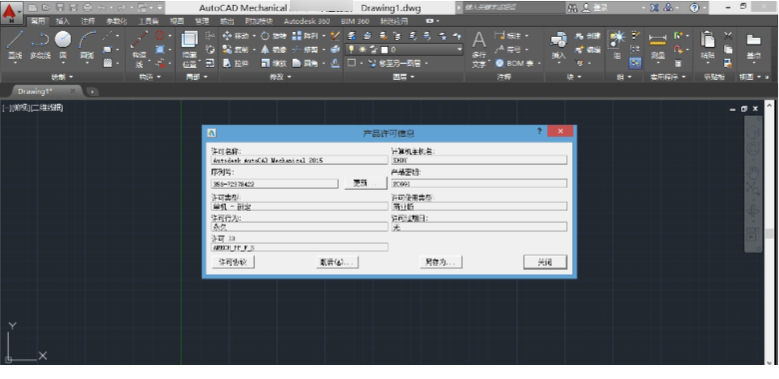Viewport: 779px width, 379px height.
Task: Open the BOM table dropdown arrow
Action: point(539,64)
